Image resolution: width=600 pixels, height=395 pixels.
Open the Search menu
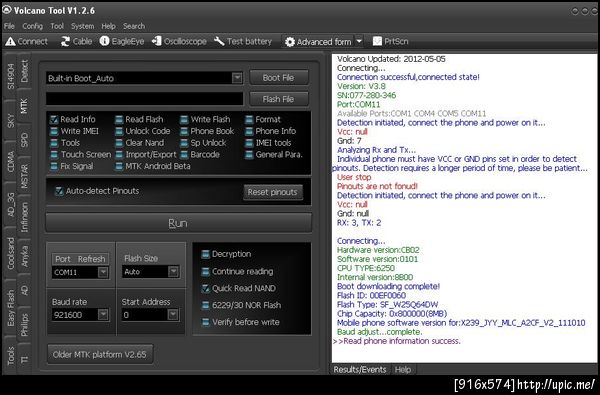(x=134, y=26)
